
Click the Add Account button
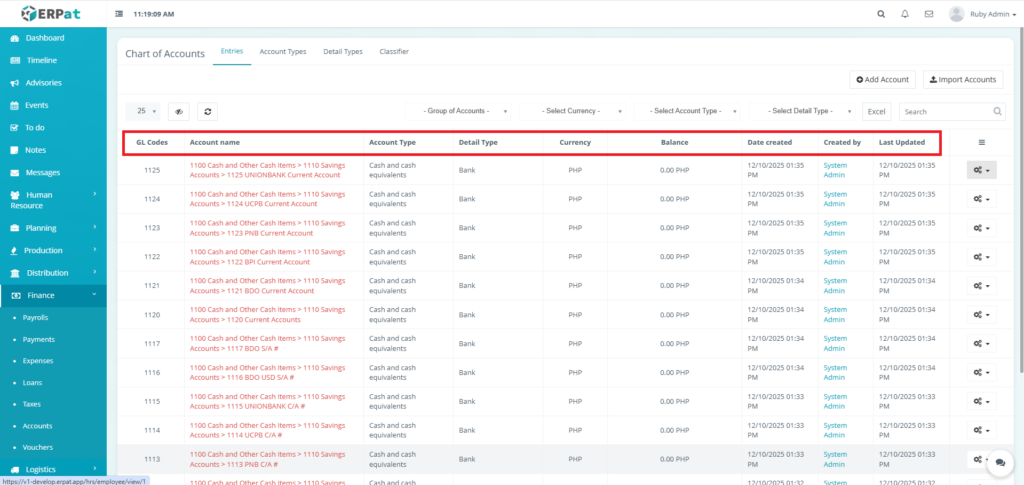point(882,79)
